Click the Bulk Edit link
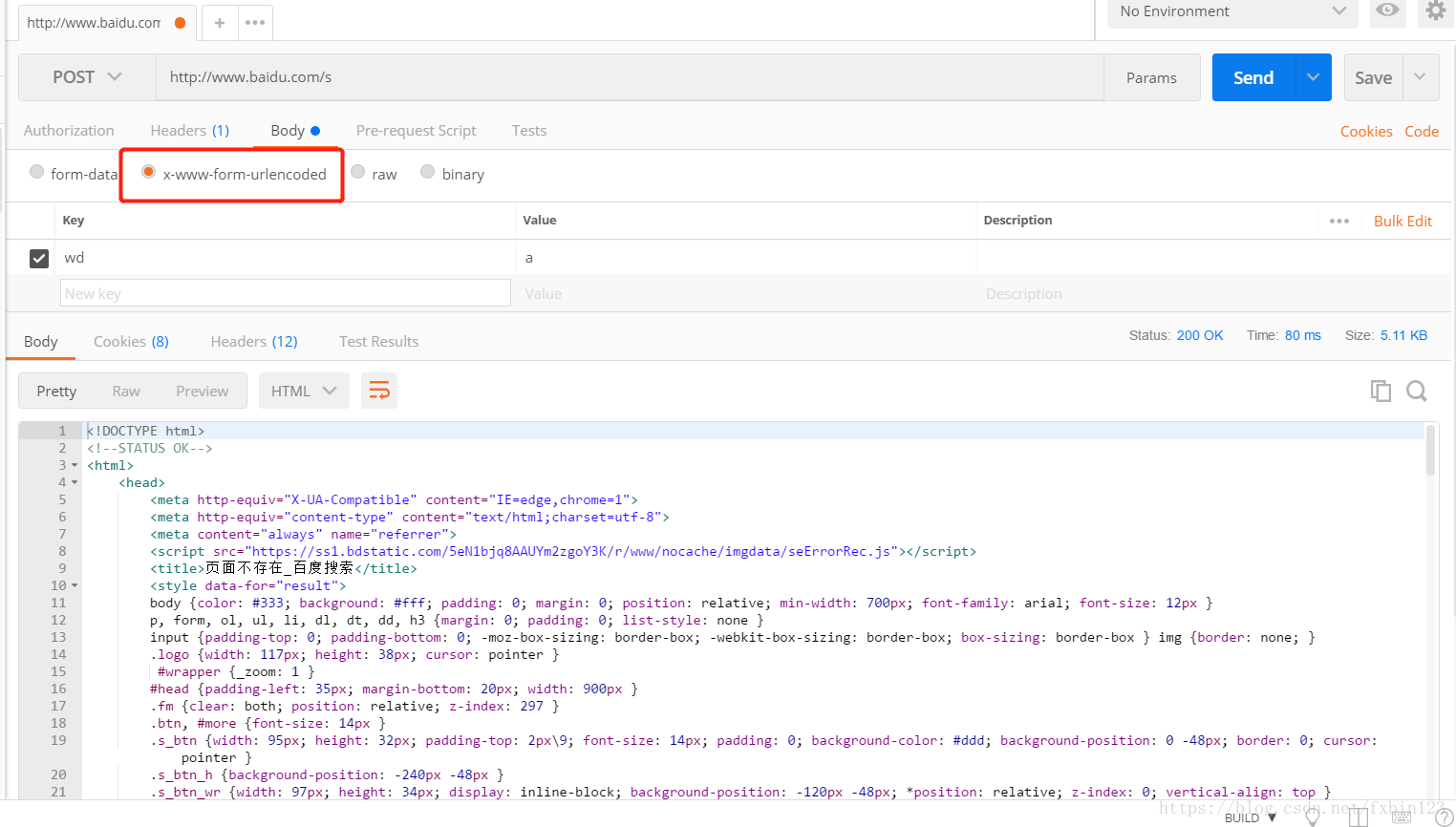 click(x=1402, y=221)
